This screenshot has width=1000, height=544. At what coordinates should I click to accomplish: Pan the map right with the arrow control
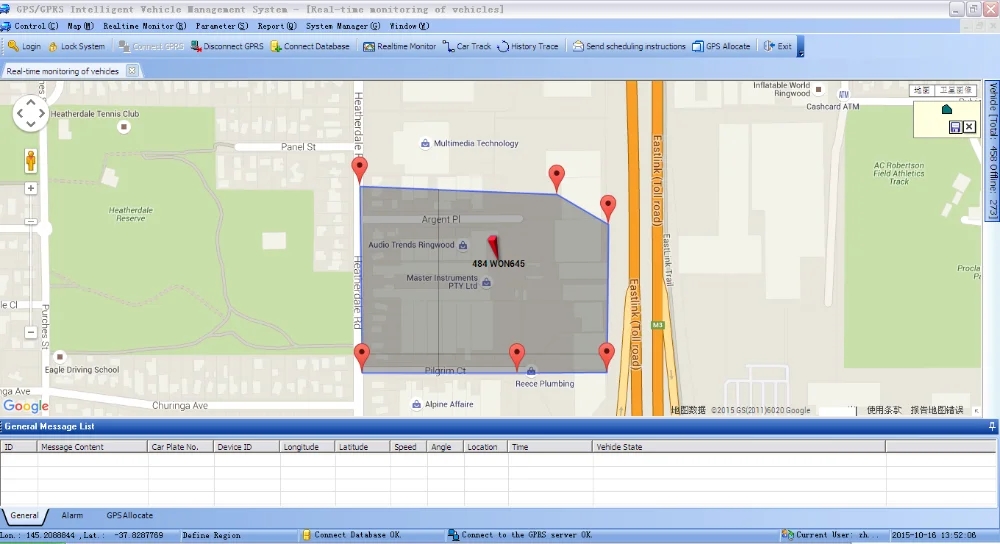click(x=41, y=114)
